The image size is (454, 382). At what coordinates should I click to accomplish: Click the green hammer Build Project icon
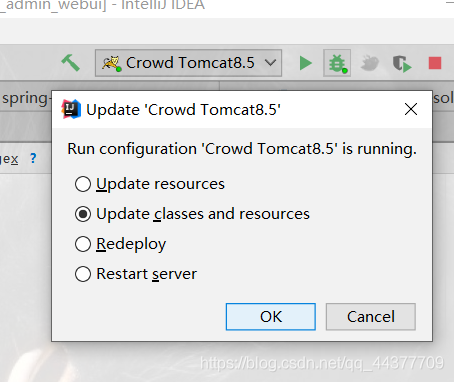click(x=71, y=63)
